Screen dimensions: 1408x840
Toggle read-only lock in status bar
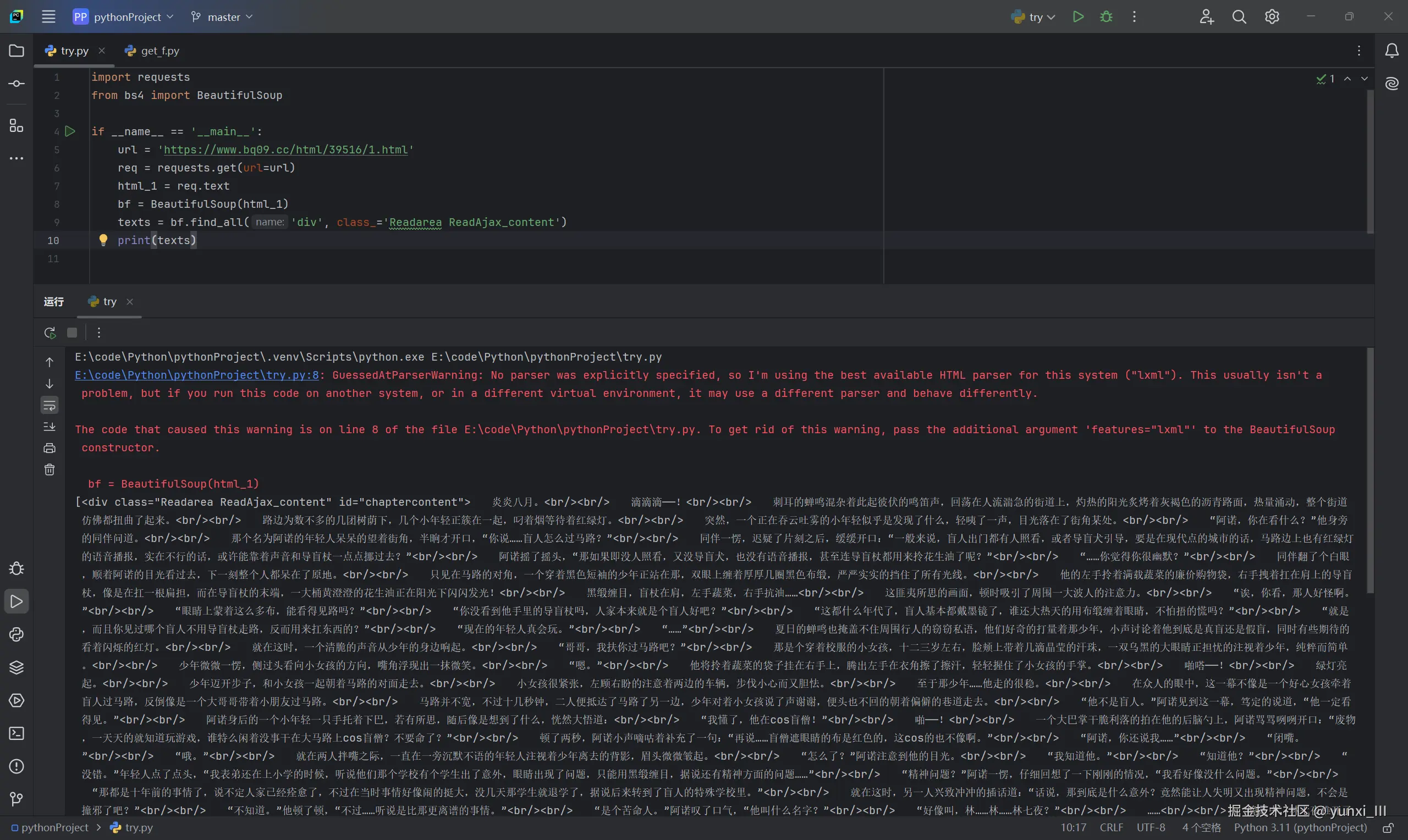(x=1388, y=828)
